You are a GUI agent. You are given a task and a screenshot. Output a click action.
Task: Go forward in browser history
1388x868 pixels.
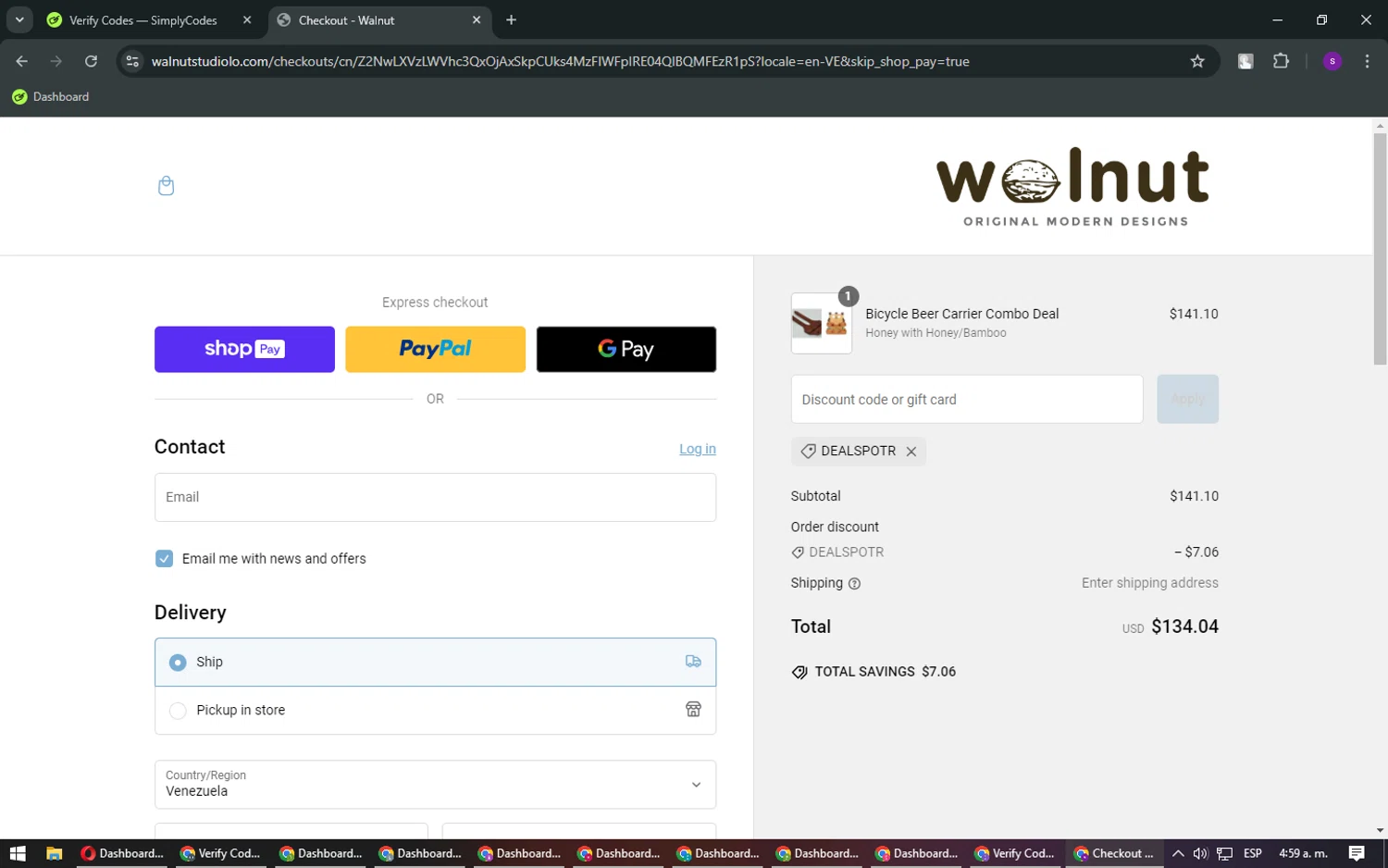point(56,61)
